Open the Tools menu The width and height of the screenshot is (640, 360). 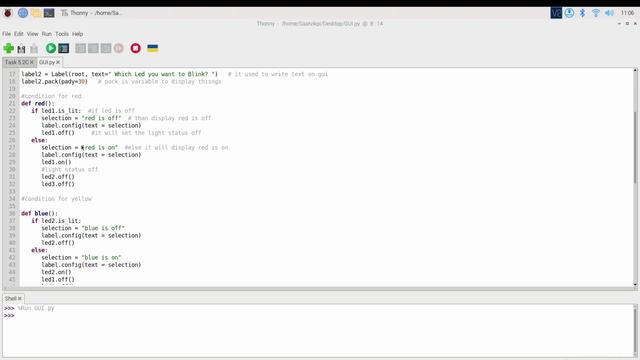62,34
